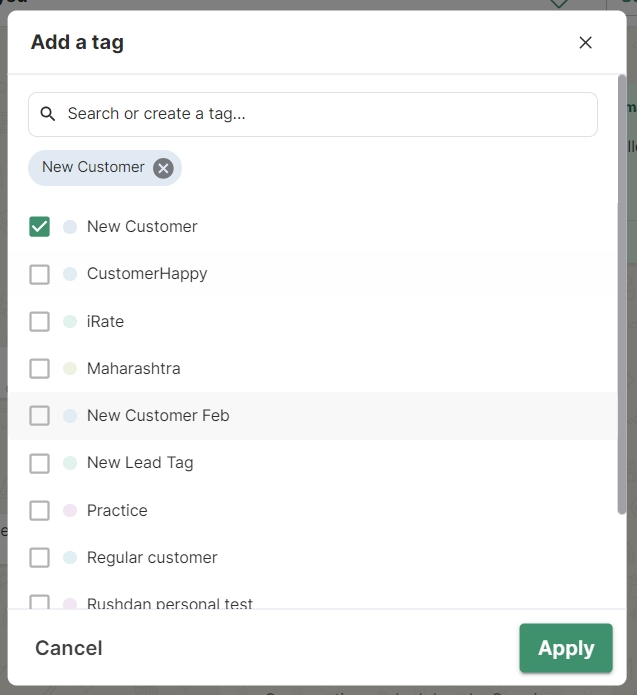This screenshot has width=637, height=695.
Task: Check the Regular customer checkbox
Action: pyautogui.click(x=39, y=557)
